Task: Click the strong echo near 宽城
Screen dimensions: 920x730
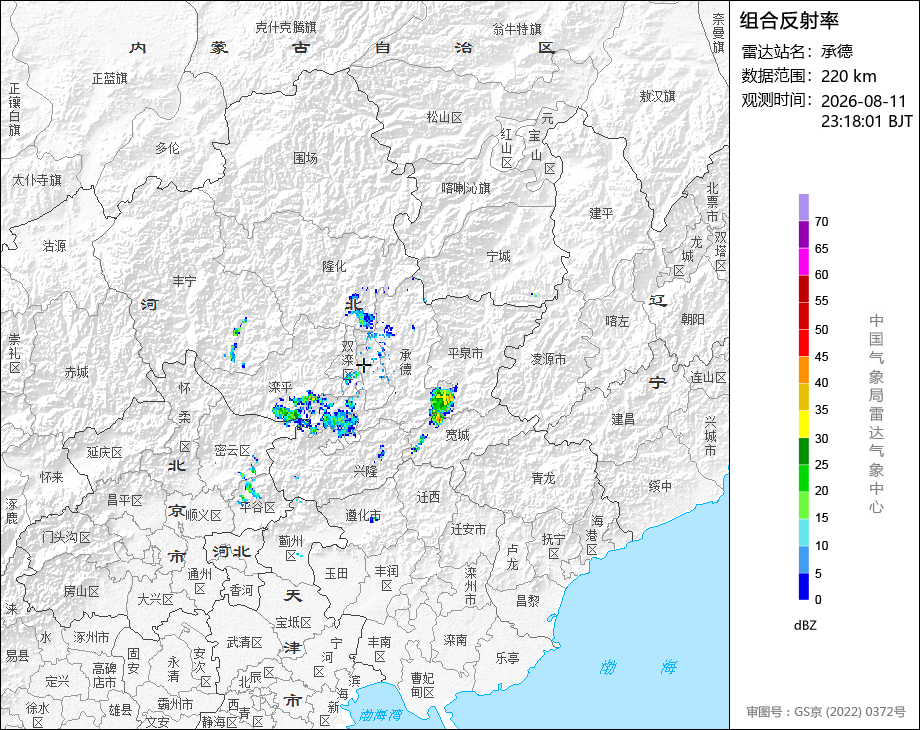Action: click(442, 404)
